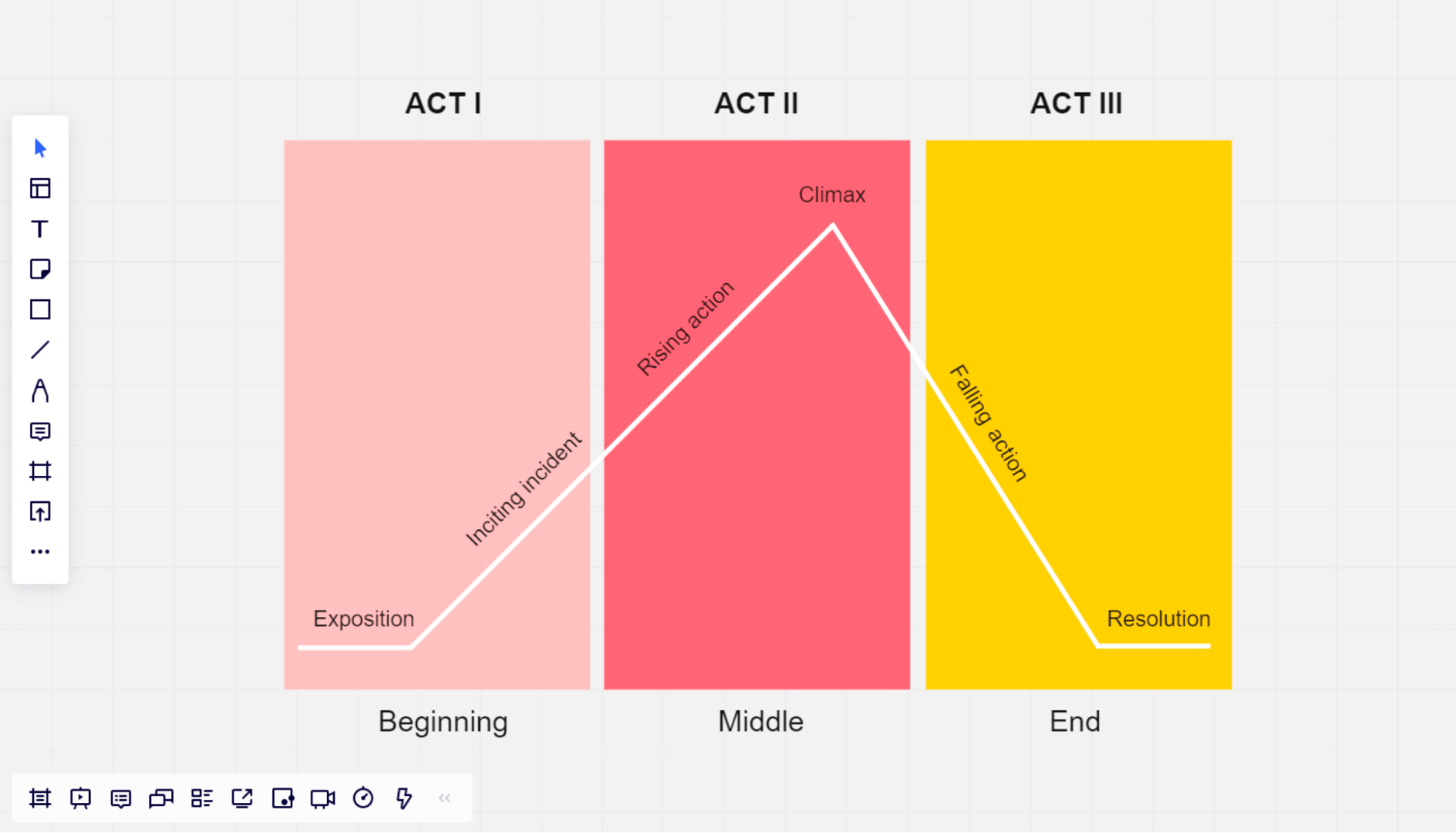This screenshot has height=833, width=1456.
Task: Open the Timer tool
Action: pyautogui.click(x=363, y=798)
